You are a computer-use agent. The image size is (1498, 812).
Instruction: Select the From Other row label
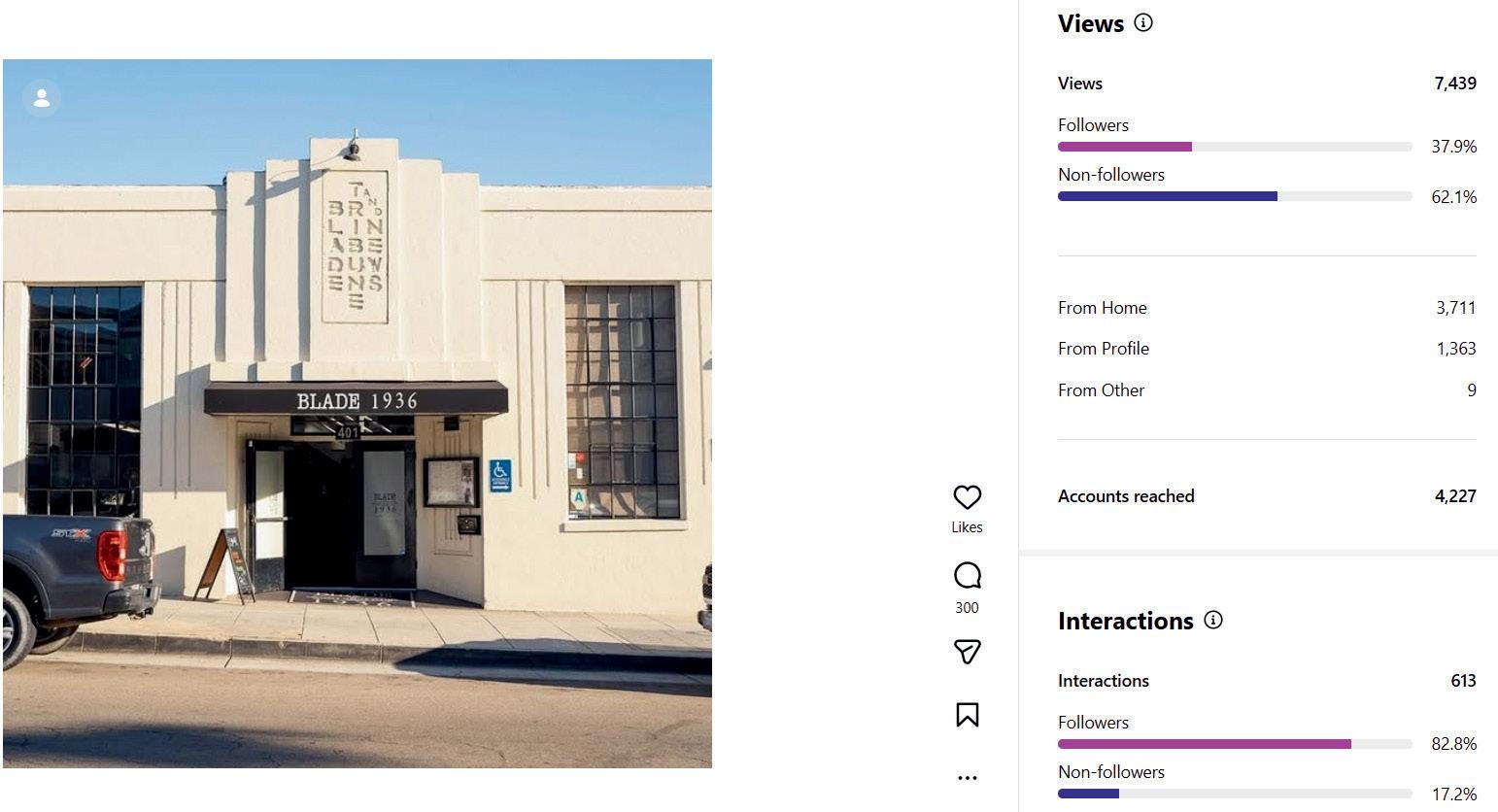[1102, 390]
